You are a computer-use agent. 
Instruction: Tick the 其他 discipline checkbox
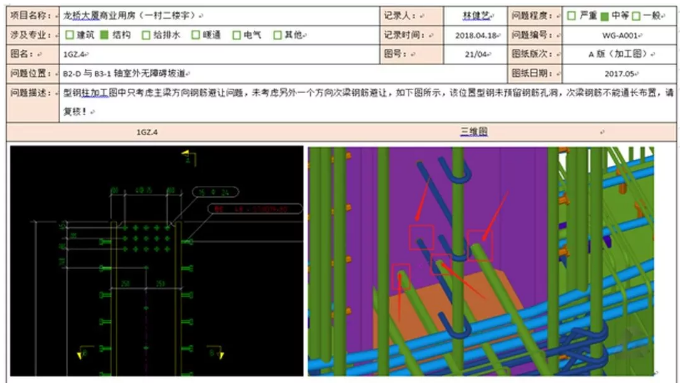click(278, 35)
